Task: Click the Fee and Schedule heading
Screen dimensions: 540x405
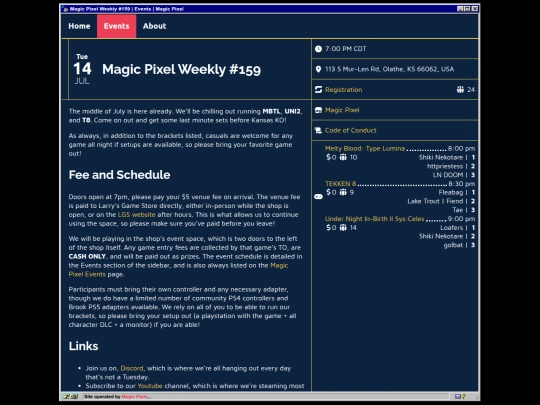Action: (x=120, y=175)
